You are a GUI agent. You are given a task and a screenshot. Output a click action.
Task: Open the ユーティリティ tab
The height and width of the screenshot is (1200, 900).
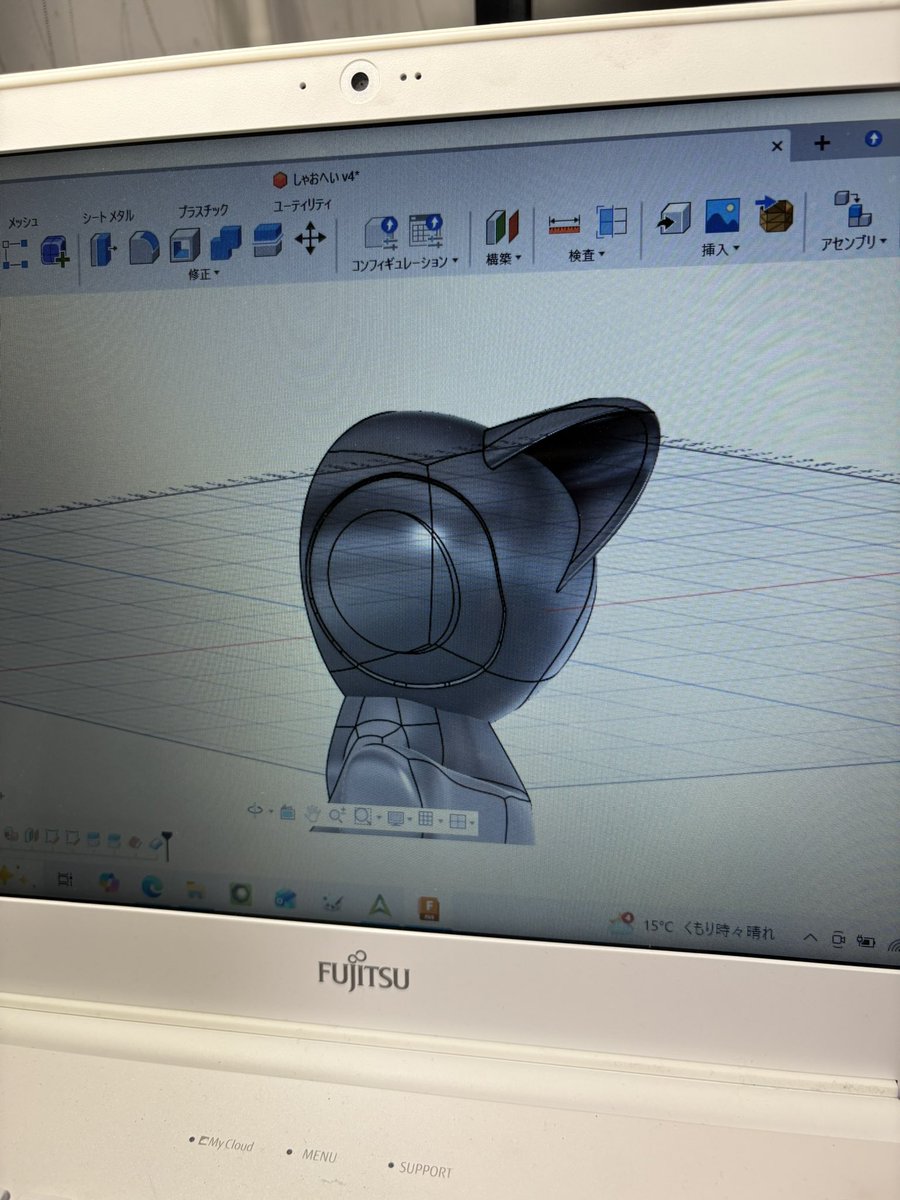tap(302, 205)
